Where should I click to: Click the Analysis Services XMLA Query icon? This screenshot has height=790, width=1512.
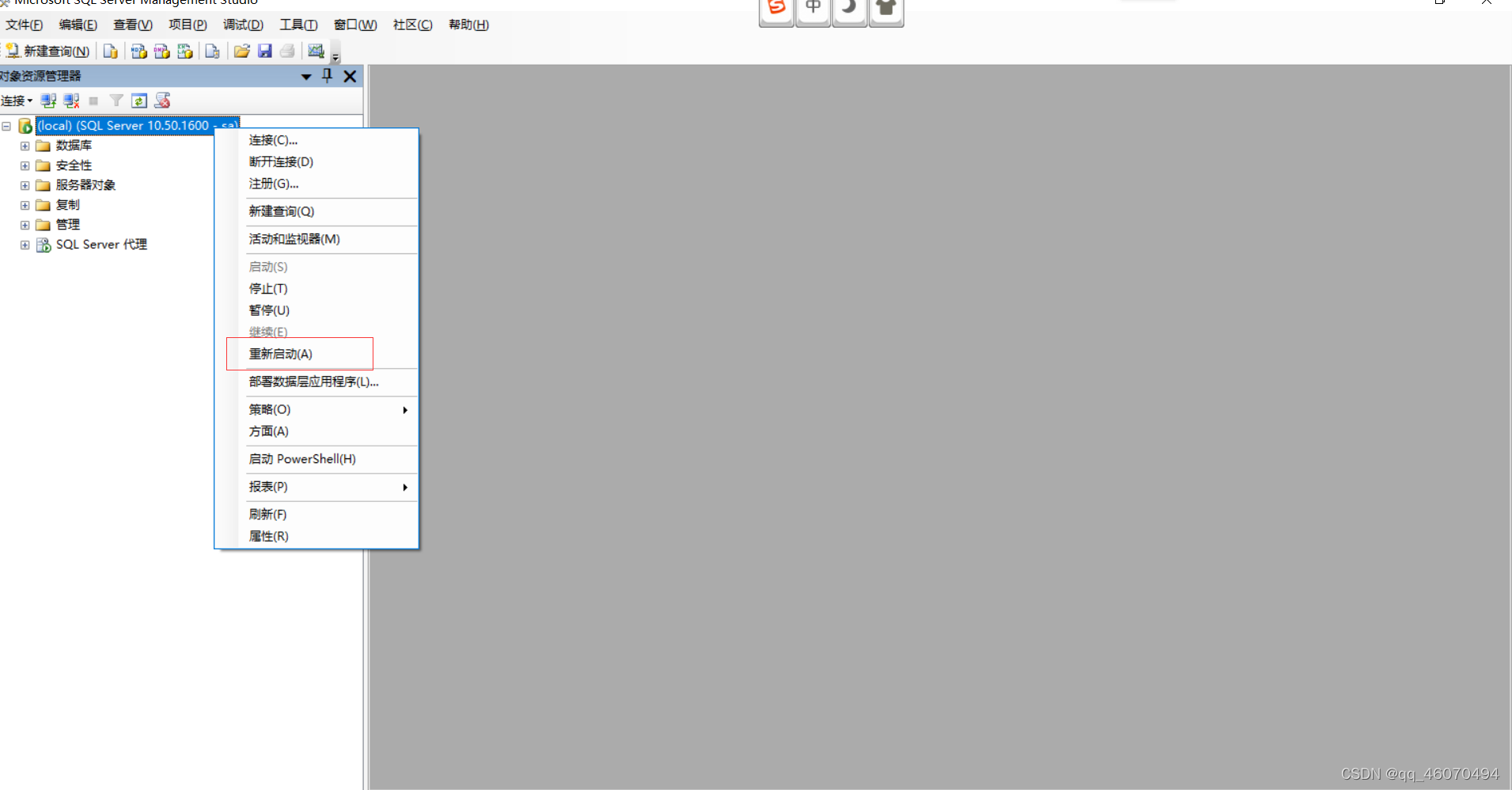(185, 51)
